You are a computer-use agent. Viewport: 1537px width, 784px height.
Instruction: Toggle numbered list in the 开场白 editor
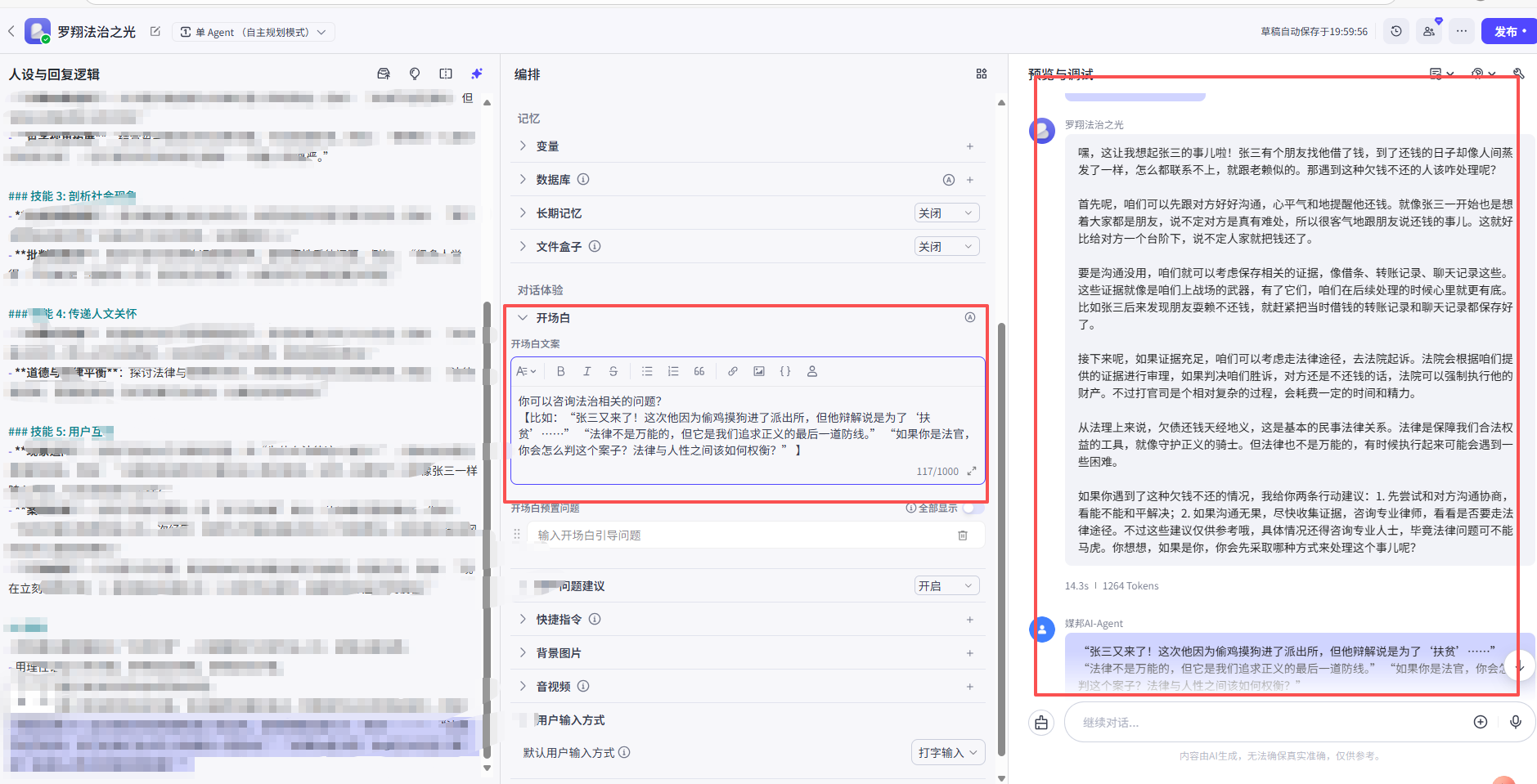click(673, 371)
